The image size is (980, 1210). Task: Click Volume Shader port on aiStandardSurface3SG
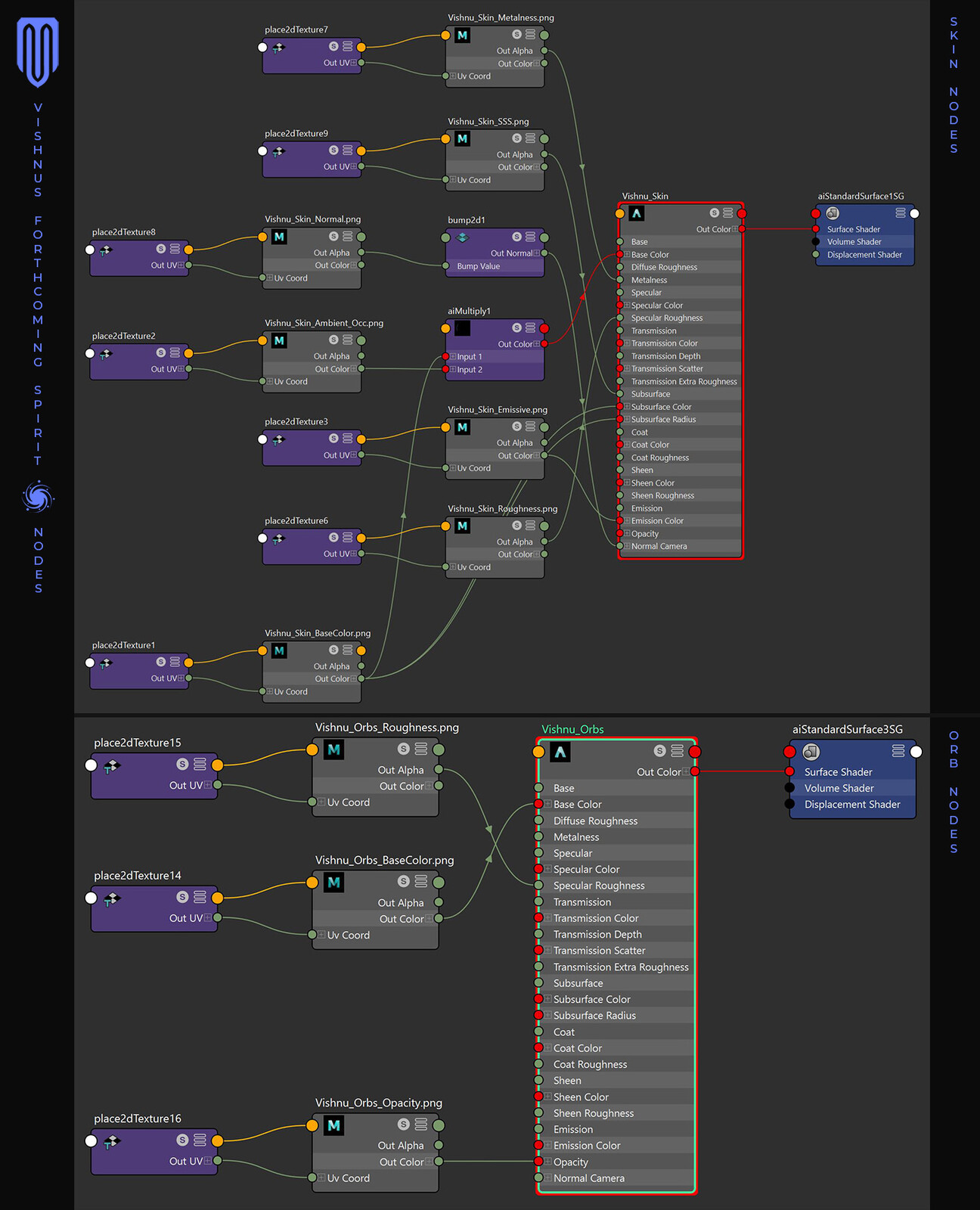pos(789,788)
